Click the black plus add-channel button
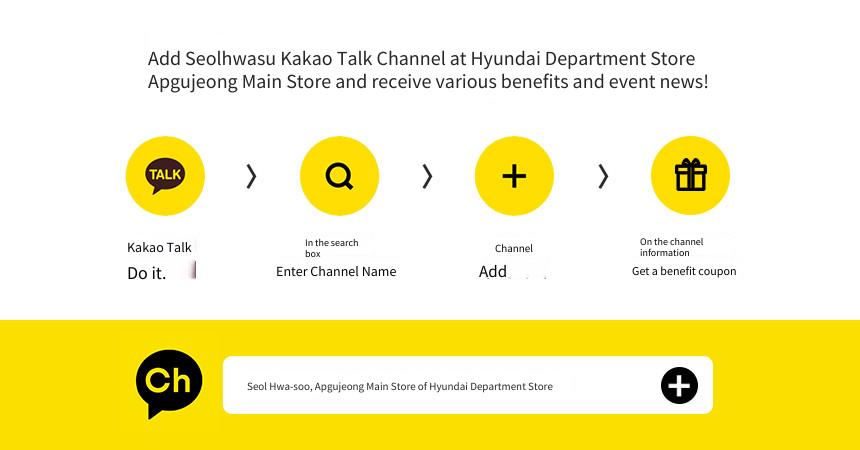860x450 pixels. (x=679, y=385)
